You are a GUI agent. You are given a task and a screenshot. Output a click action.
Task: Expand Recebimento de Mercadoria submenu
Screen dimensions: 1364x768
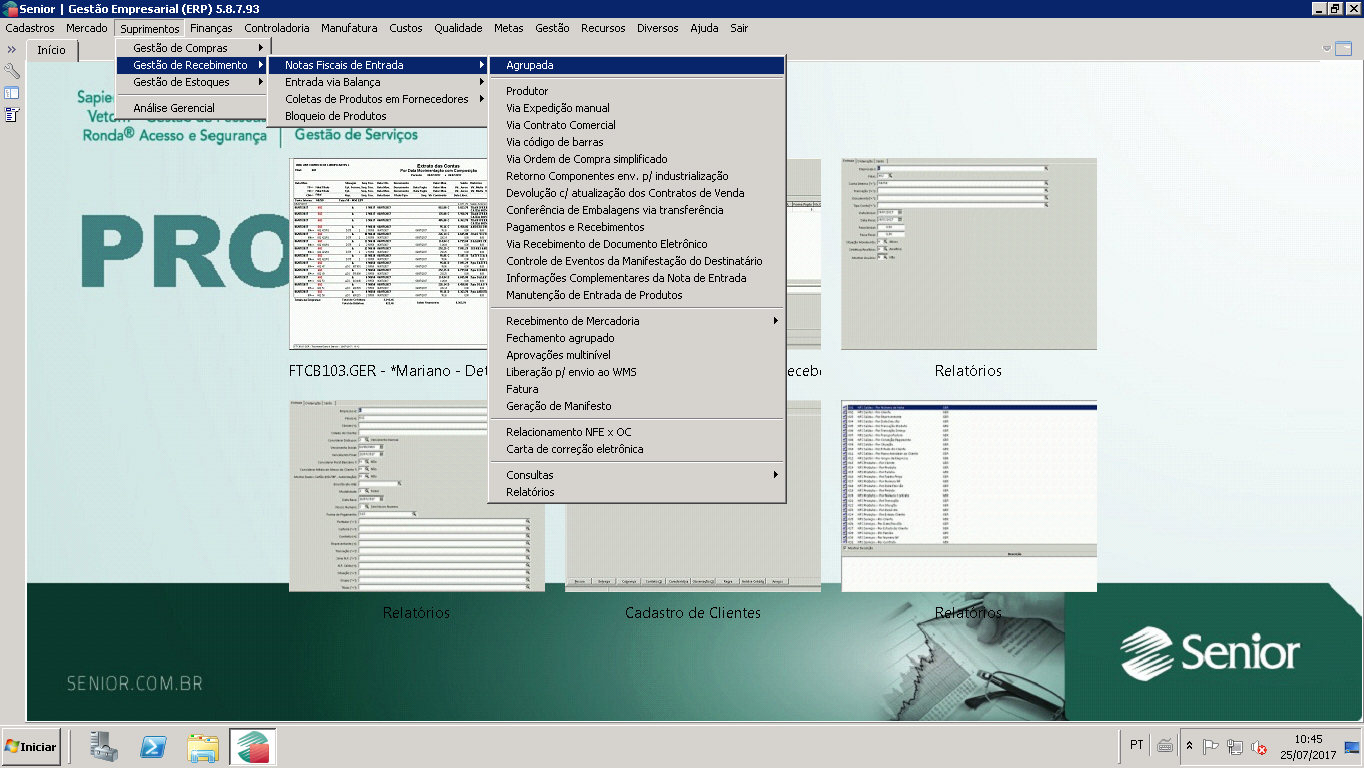coord(637,321)
